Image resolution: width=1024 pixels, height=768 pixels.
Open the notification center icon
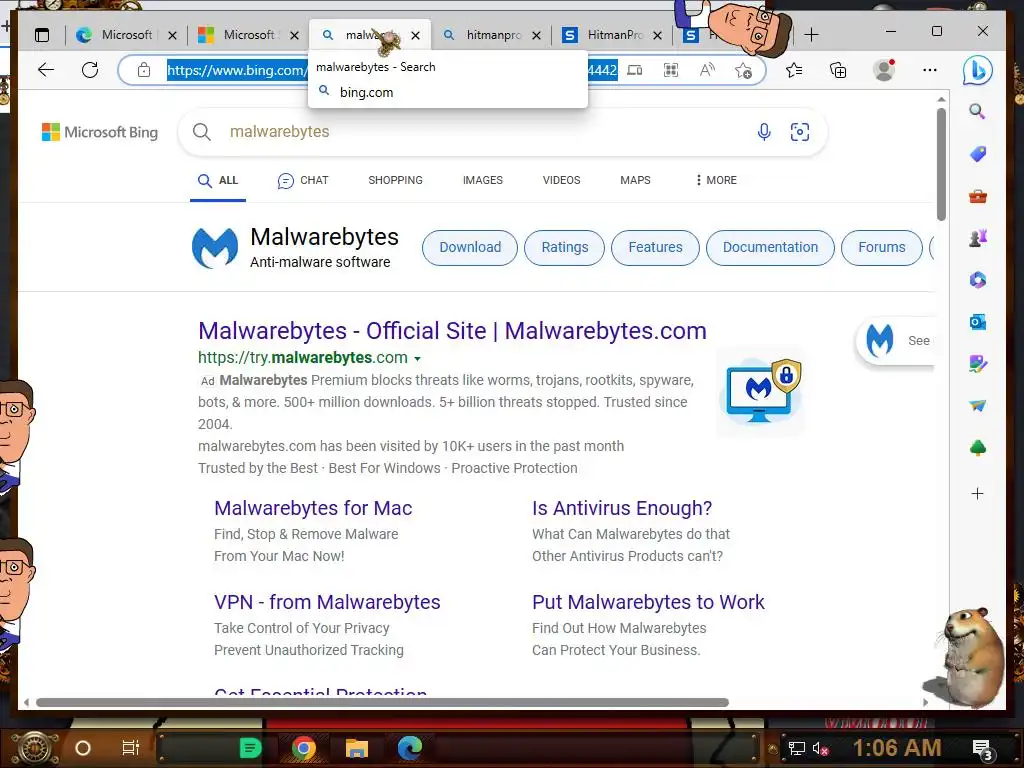point(983,749)
